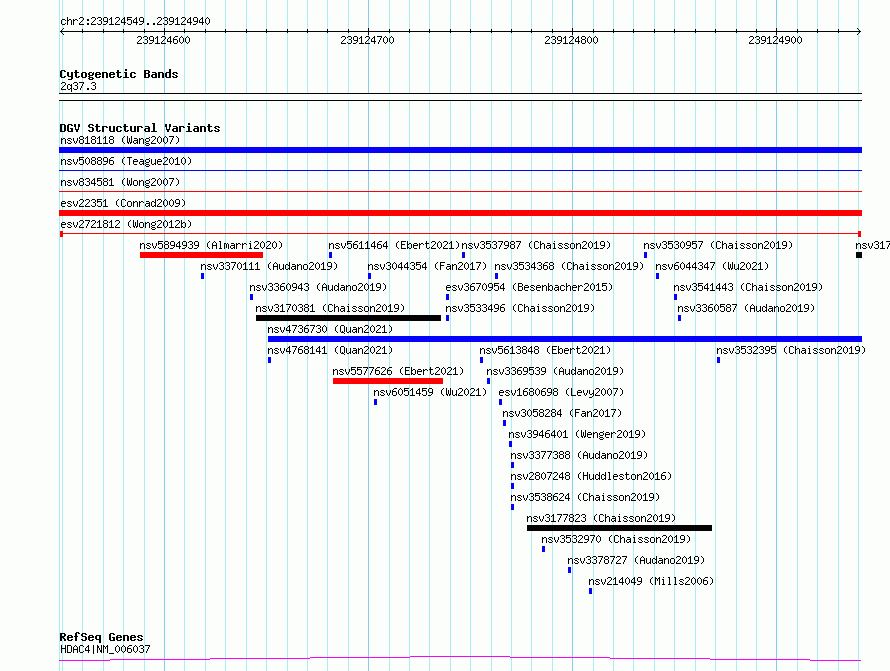Click the black bar under nsv3177823
The width and height of the screenshot is (890, 671).
tap(619, 528)
